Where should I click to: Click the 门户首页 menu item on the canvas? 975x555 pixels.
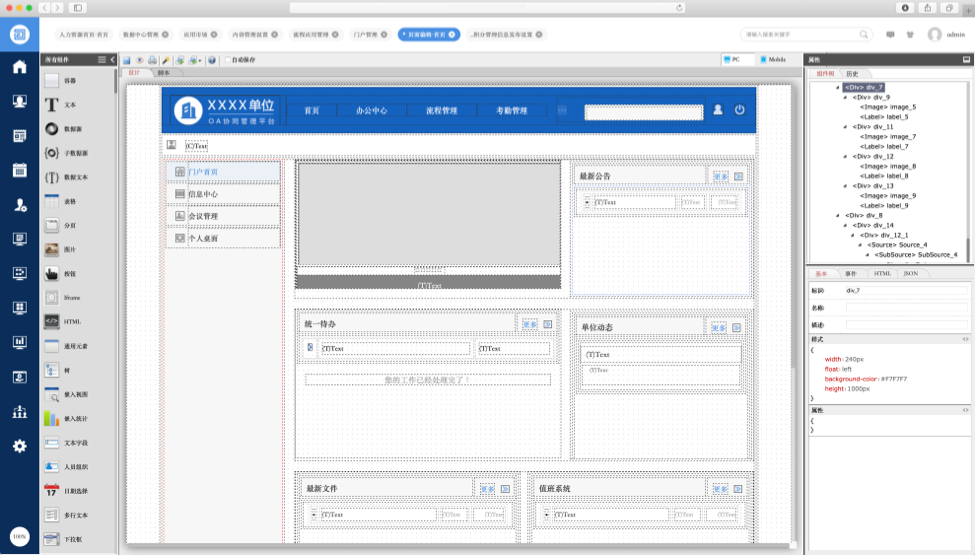click(203, 172)
